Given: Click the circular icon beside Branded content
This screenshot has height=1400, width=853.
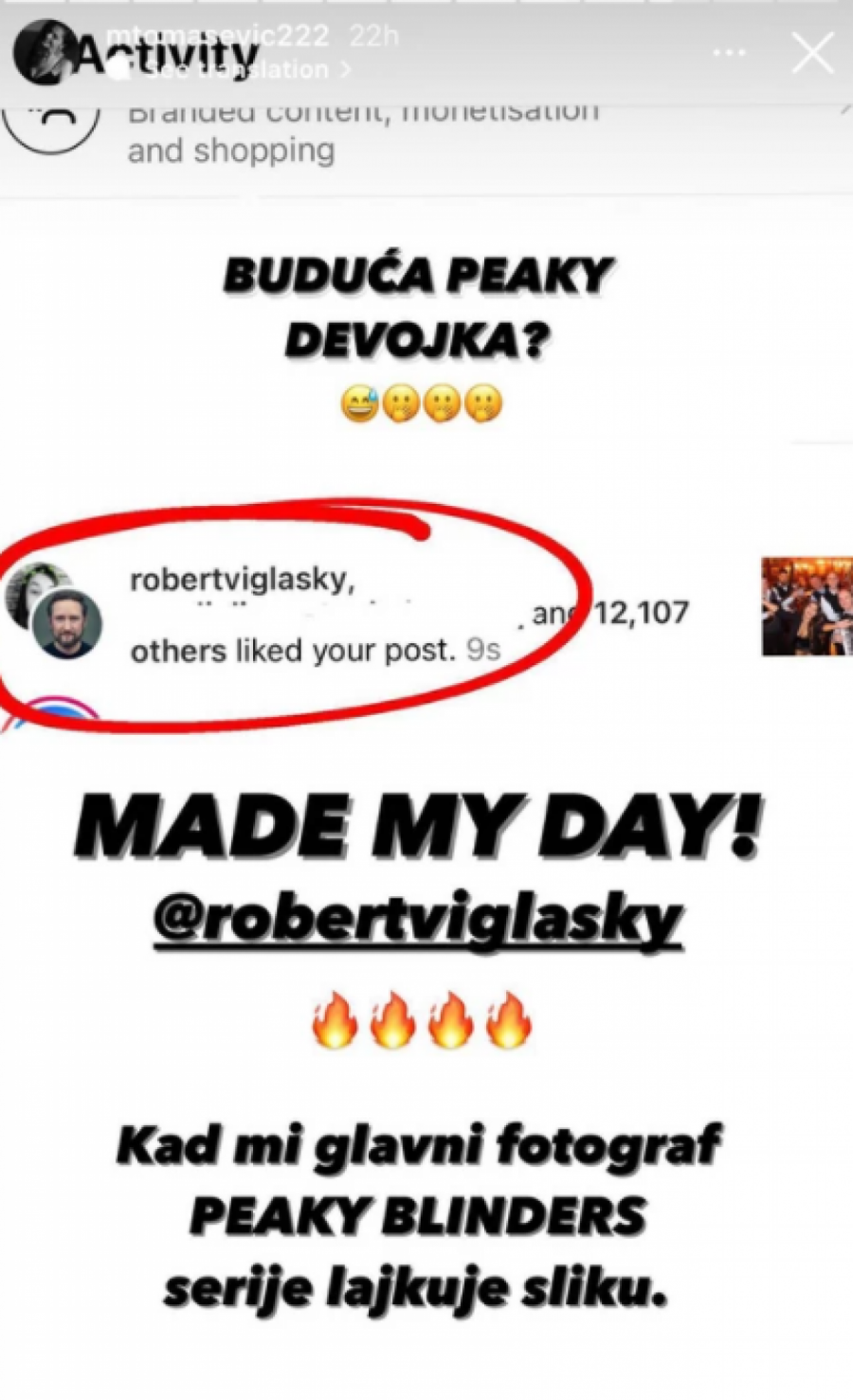Looking at the screenshot, I should pos(52,123).
